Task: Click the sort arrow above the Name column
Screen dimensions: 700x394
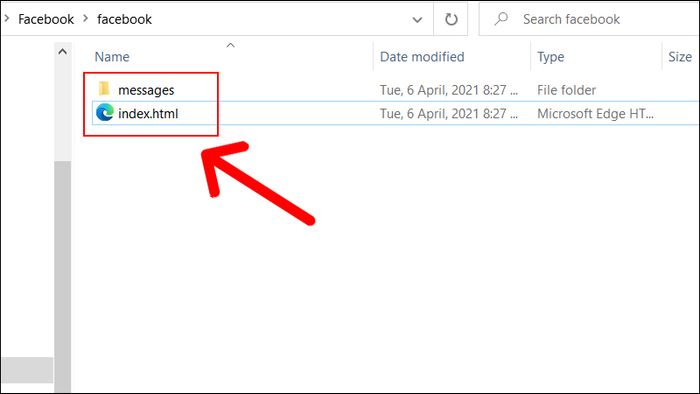Action: click(x=230, y=45)
